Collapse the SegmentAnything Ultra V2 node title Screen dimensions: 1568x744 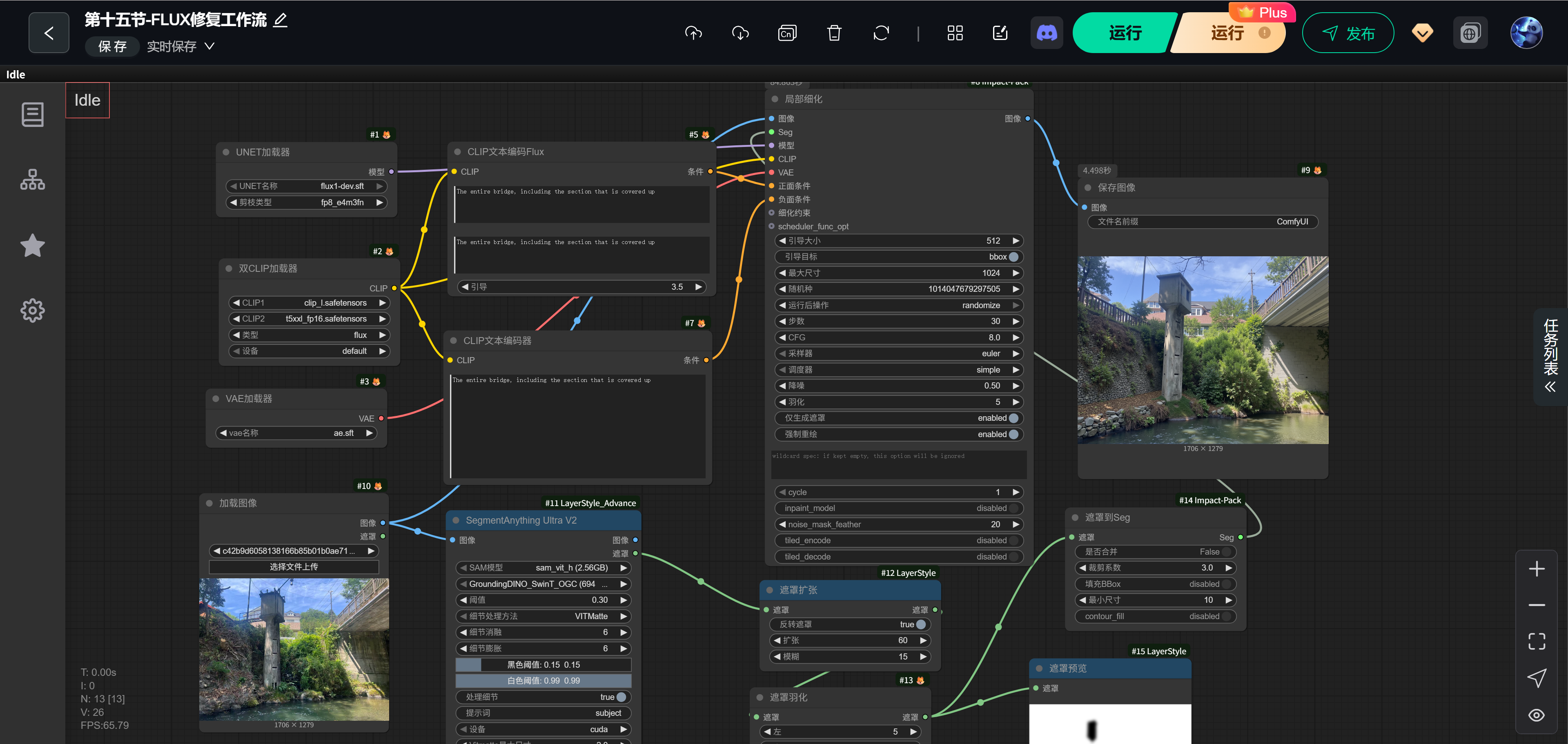[x=456, y=520]
